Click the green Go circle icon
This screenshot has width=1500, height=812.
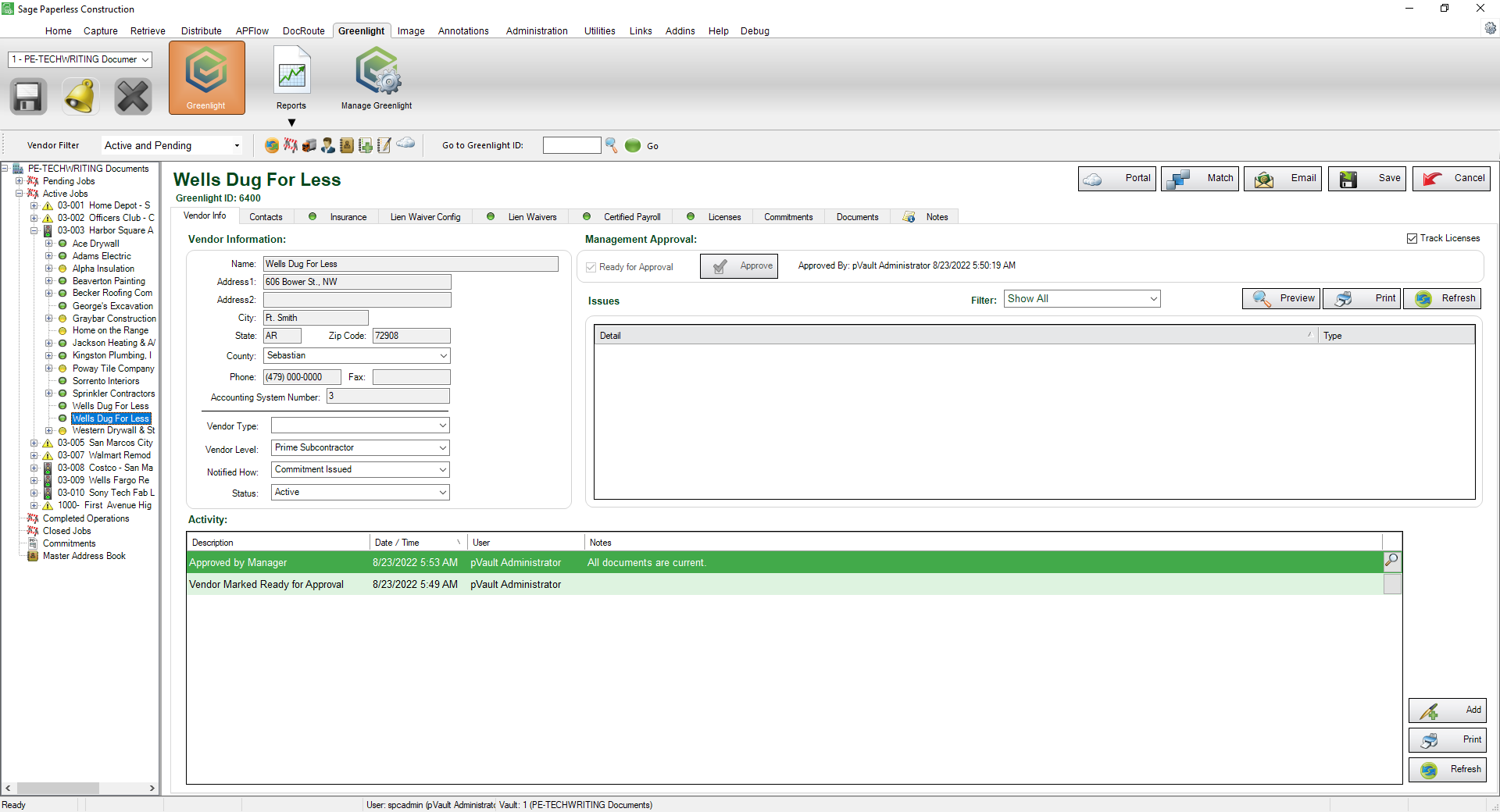pos(633,145)
